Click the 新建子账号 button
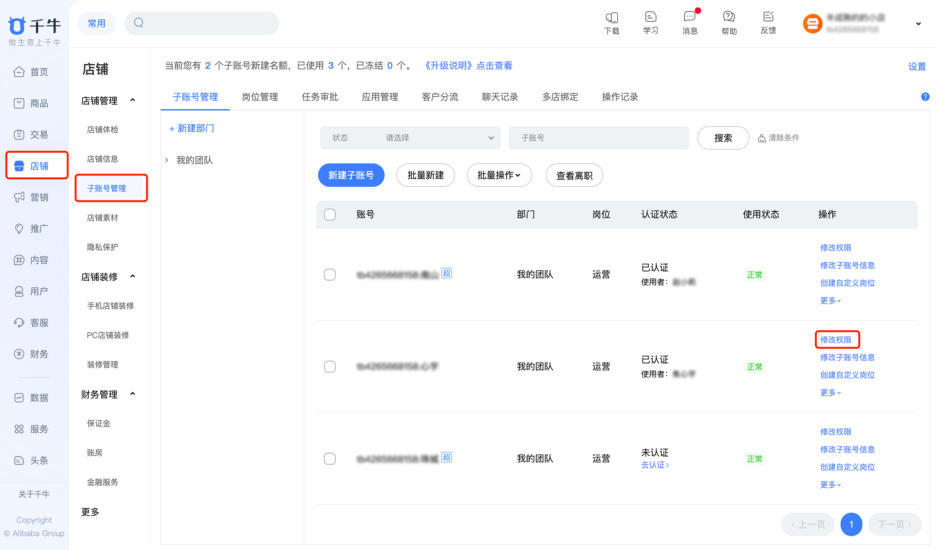The image size is (937, 550). pos(351,175)
